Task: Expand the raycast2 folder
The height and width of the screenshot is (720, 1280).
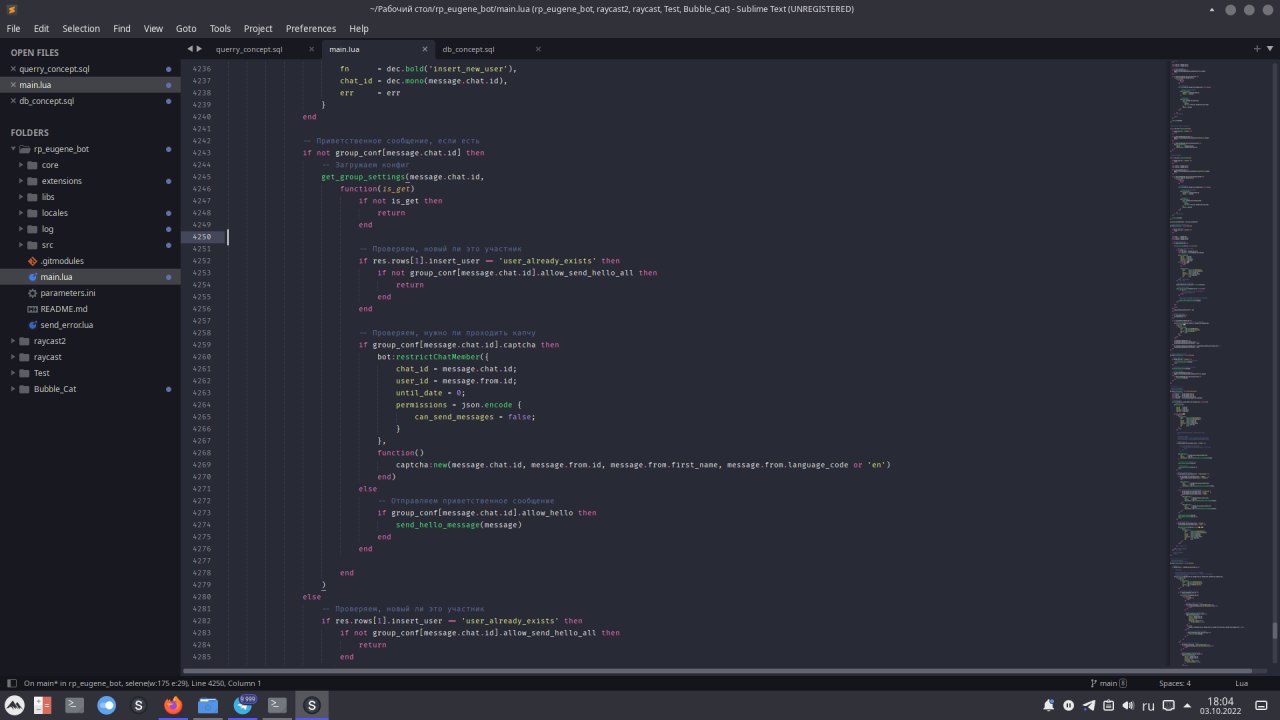Action: tap(12, 341)
